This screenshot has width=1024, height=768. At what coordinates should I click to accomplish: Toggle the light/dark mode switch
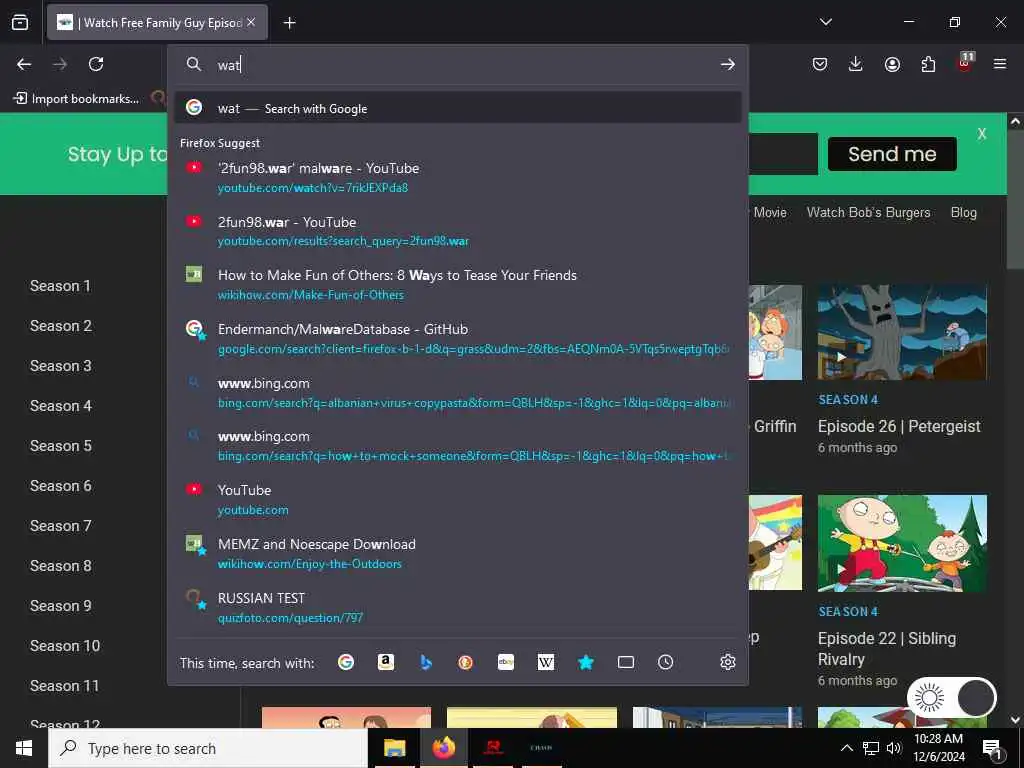pos(952,698)
